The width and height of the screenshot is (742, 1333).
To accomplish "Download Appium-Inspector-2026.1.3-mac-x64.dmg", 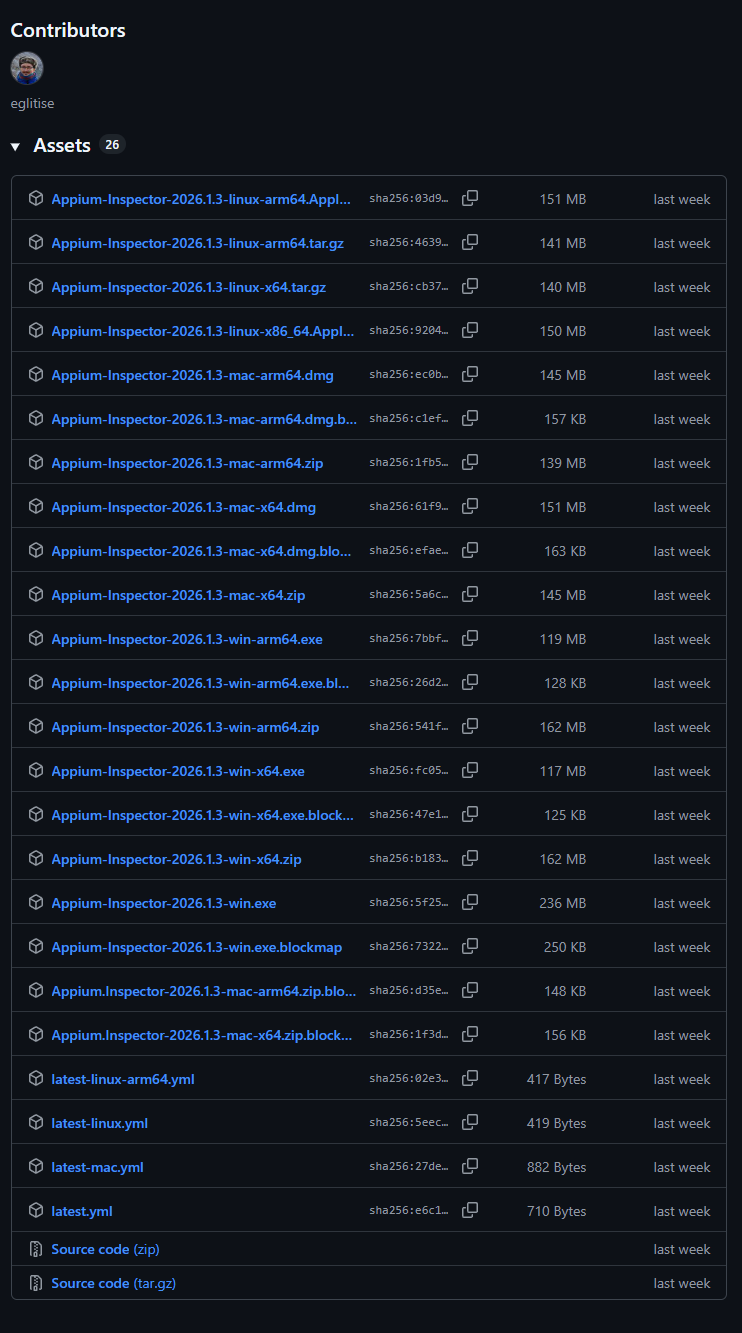I will tap(183, 507).
